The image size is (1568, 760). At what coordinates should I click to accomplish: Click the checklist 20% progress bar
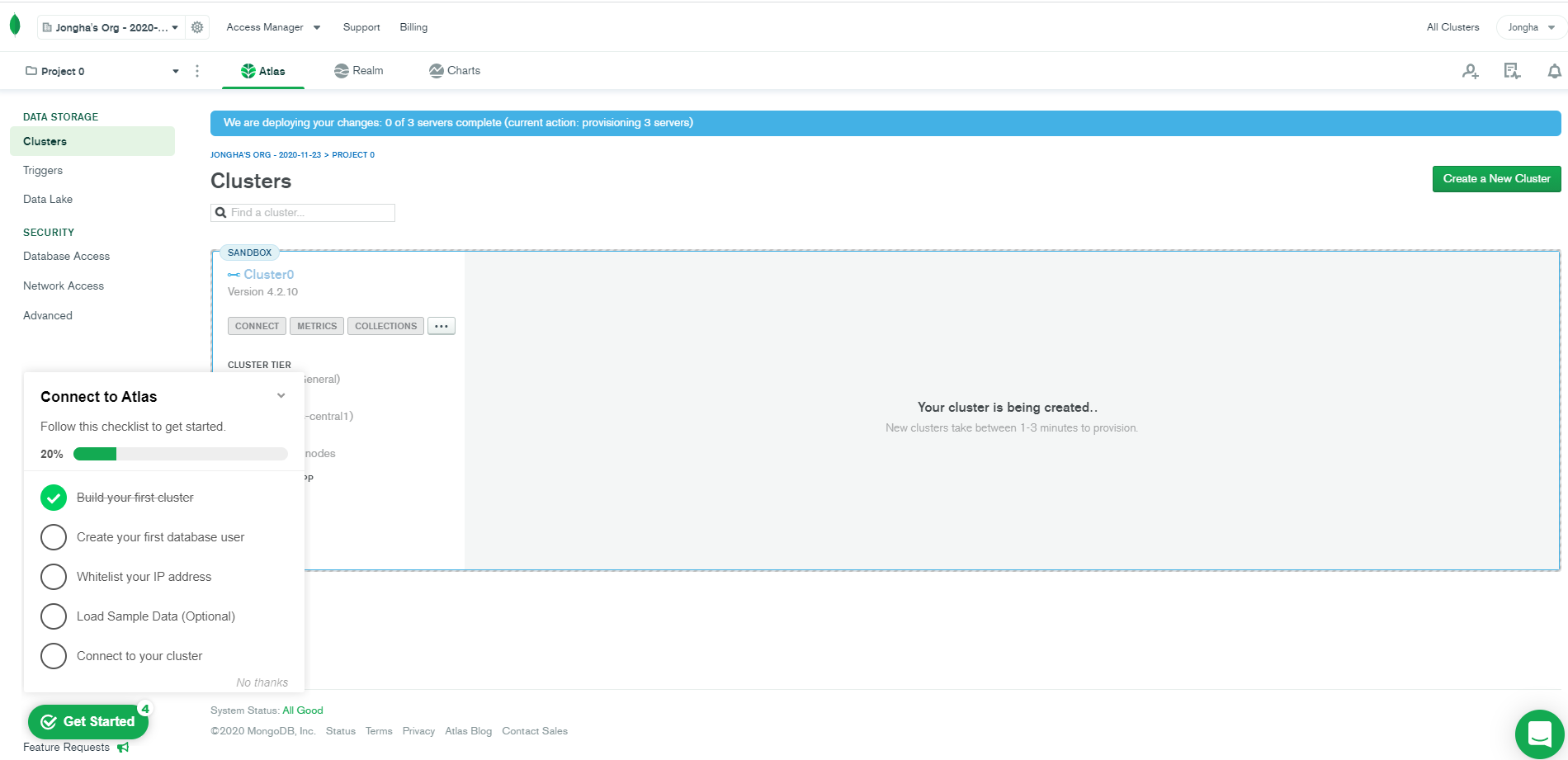(181, 454)
